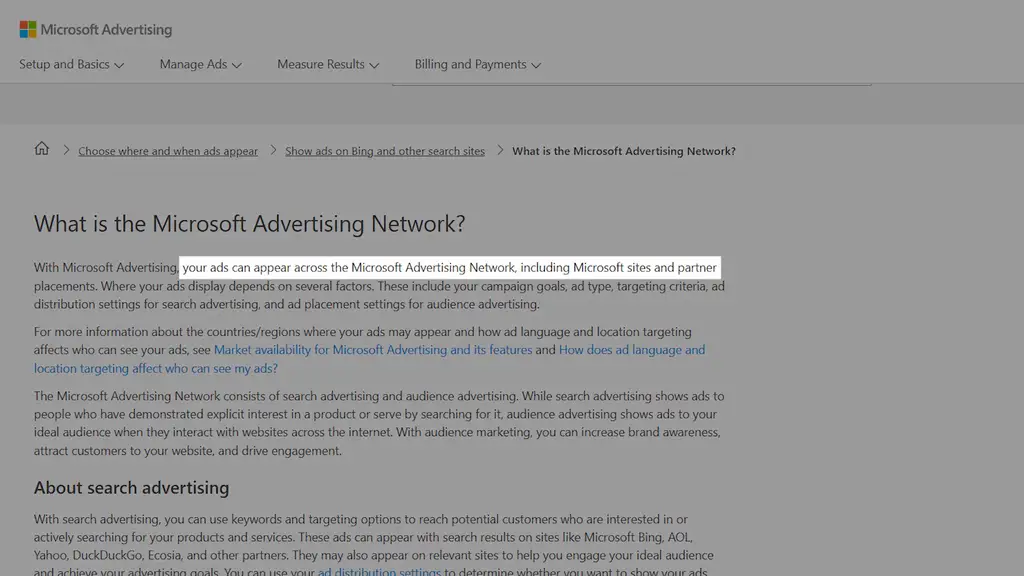Click paragraph starting 'With search advertising, you can'

(x=374, y=546)
